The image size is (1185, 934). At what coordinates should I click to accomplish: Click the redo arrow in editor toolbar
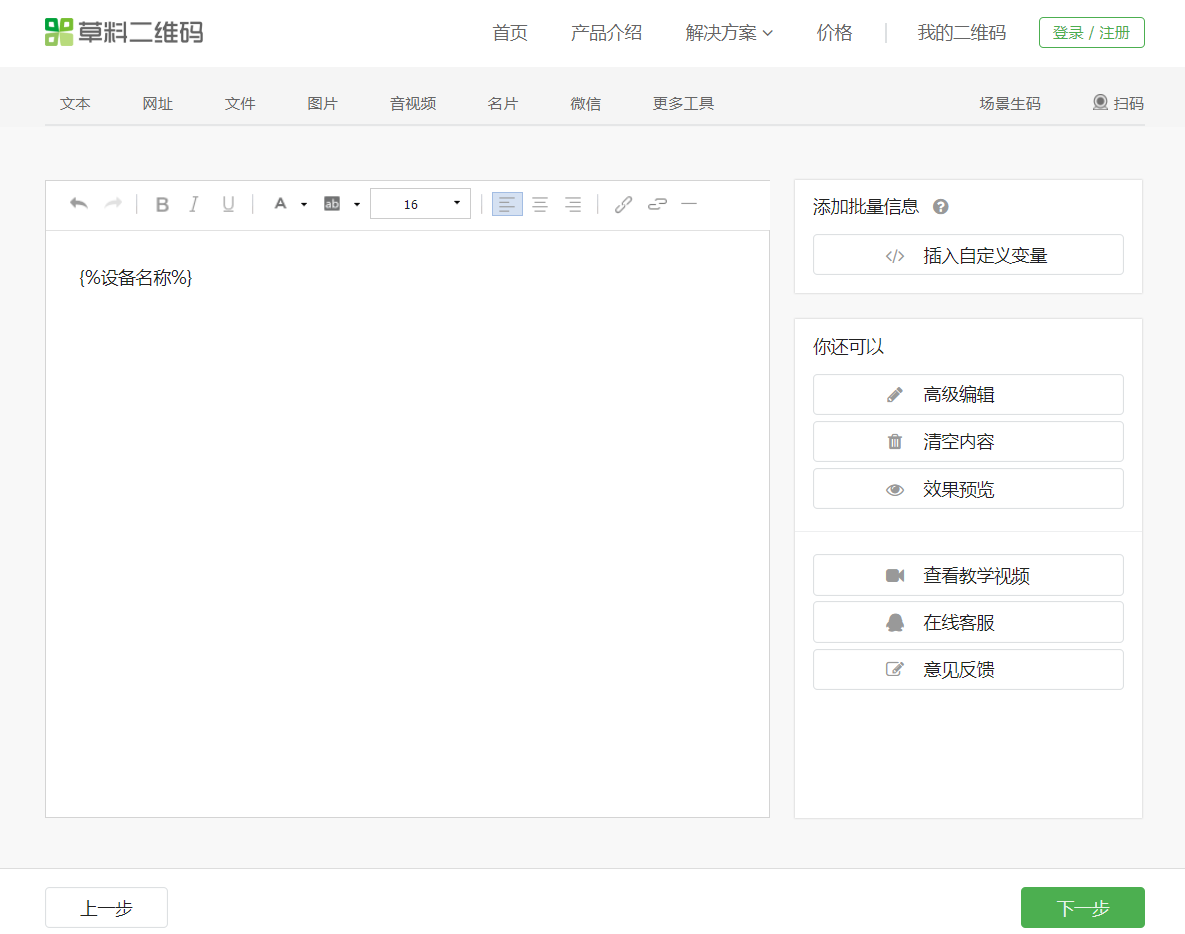[x=113, y=204]
